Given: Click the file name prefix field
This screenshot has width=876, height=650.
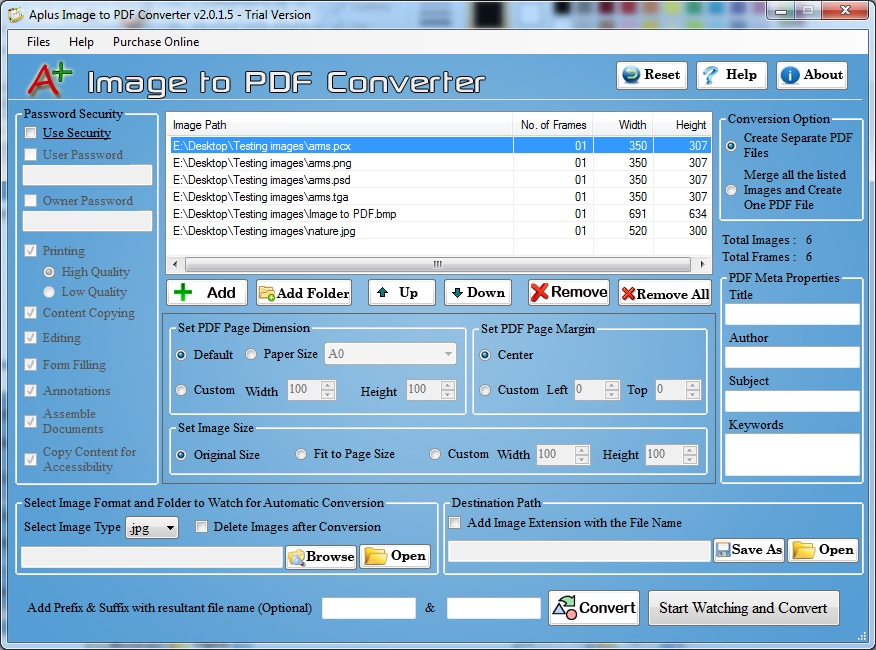Looking at the screenshot, I should coord(369,608).
